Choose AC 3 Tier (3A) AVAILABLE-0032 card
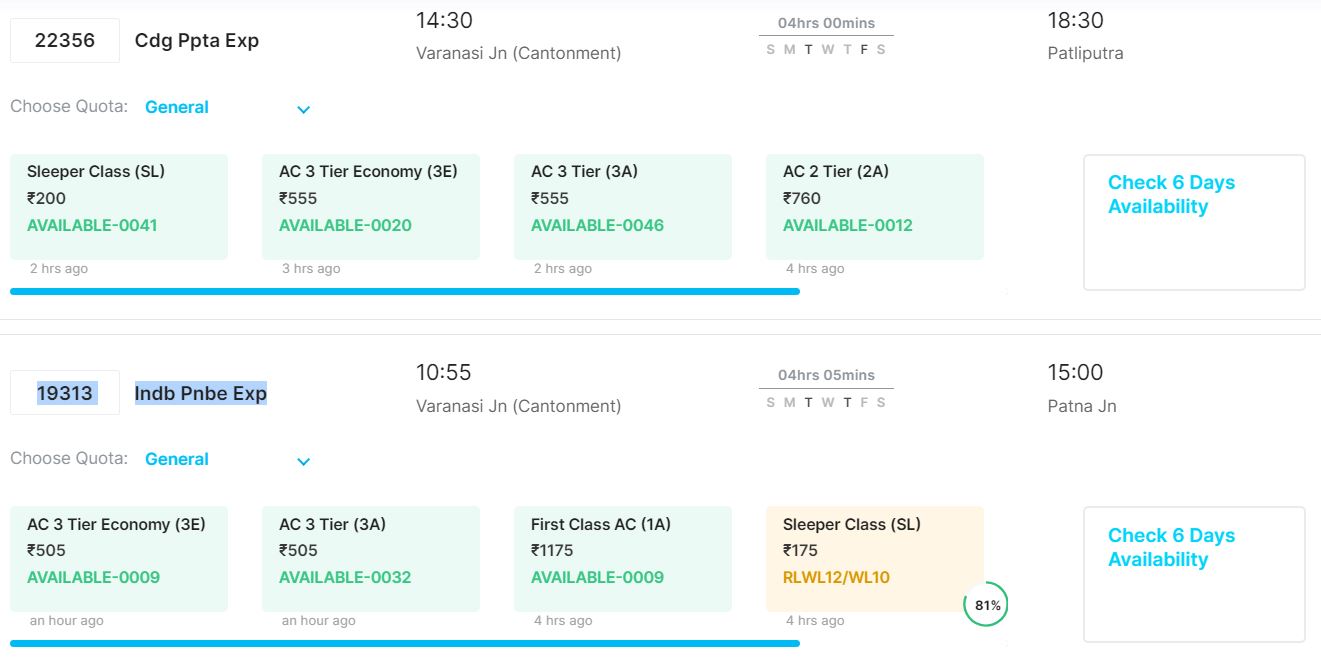 tap(371, 559)
